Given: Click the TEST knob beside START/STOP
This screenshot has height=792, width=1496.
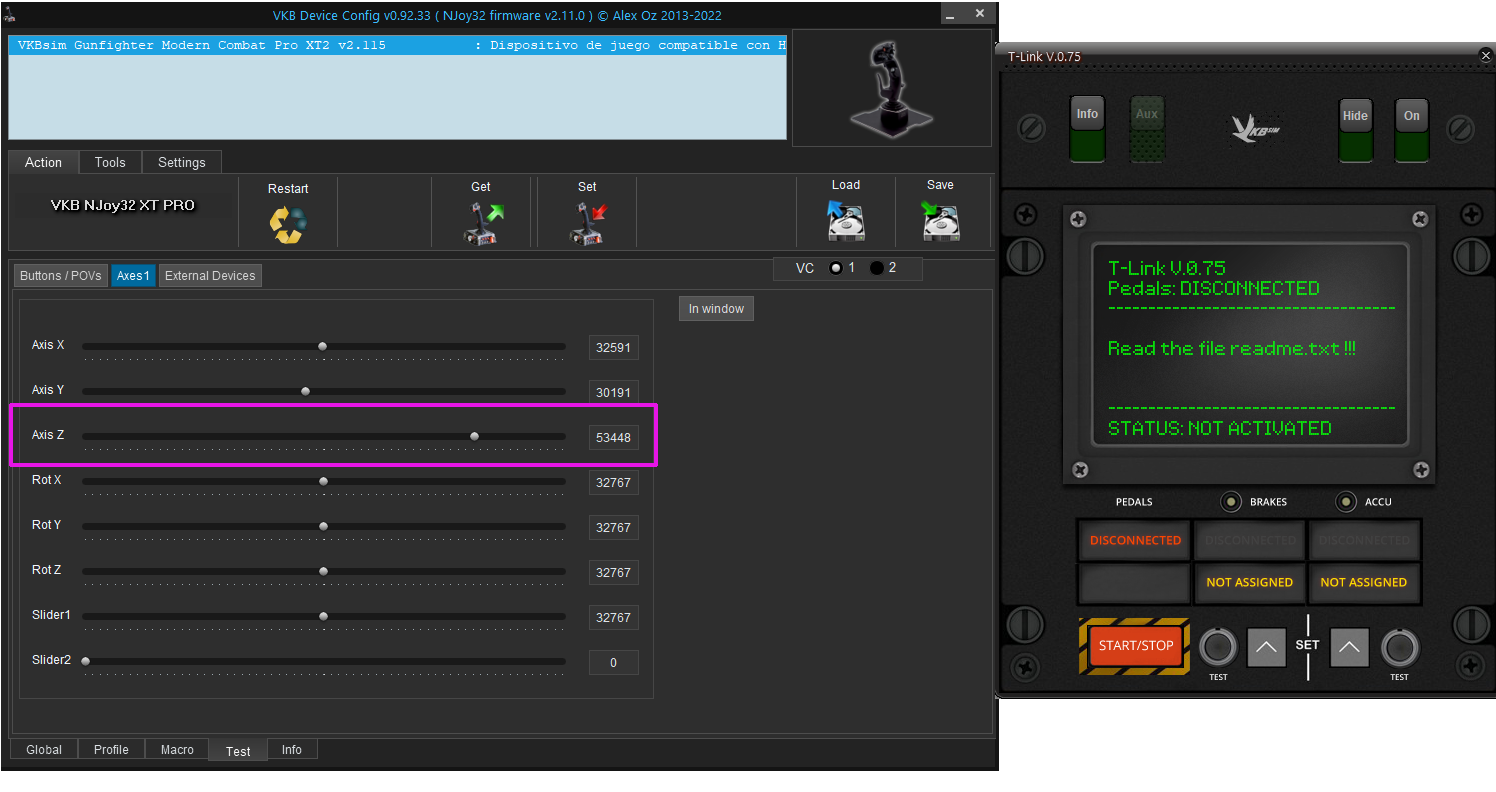Looking at the screenshot, I should coord(1218,648).
